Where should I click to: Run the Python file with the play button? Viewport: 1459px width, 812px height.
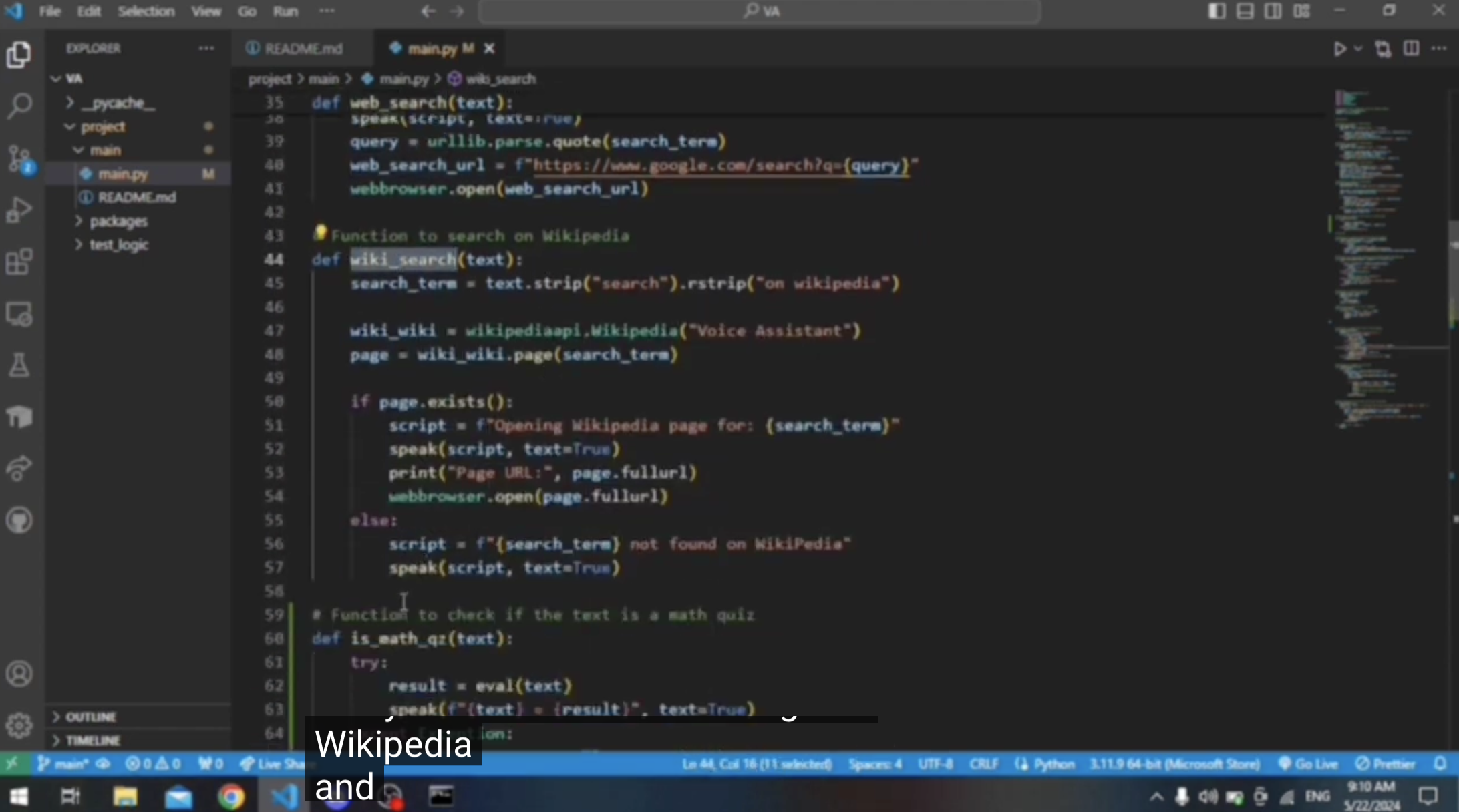tap(1340, 49)
